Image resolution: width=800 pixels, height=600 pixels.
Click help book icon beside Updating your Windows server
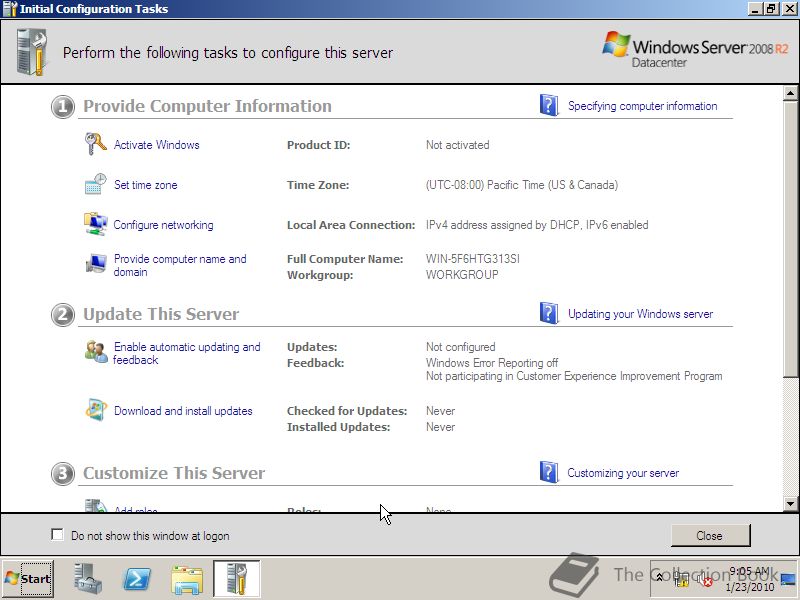(549, 313)
